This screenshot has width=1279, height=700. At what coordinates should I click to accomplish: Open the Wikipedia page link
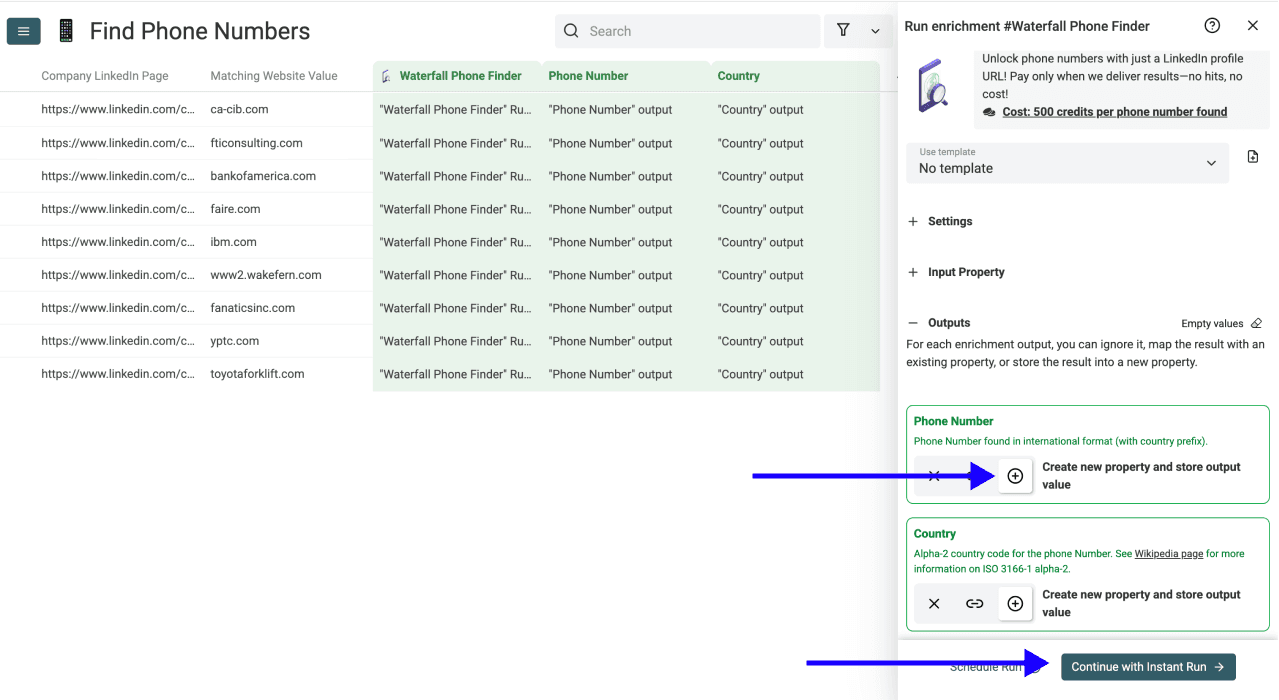tap(1168, 553)
